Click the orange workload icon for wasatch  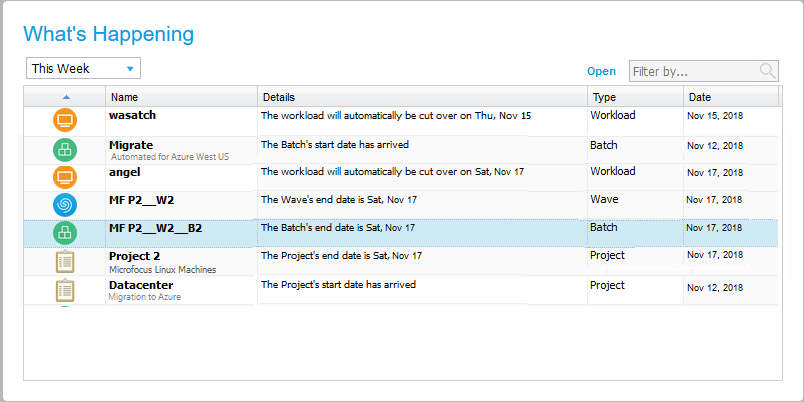pyautogui.click(x=65, y=121)
